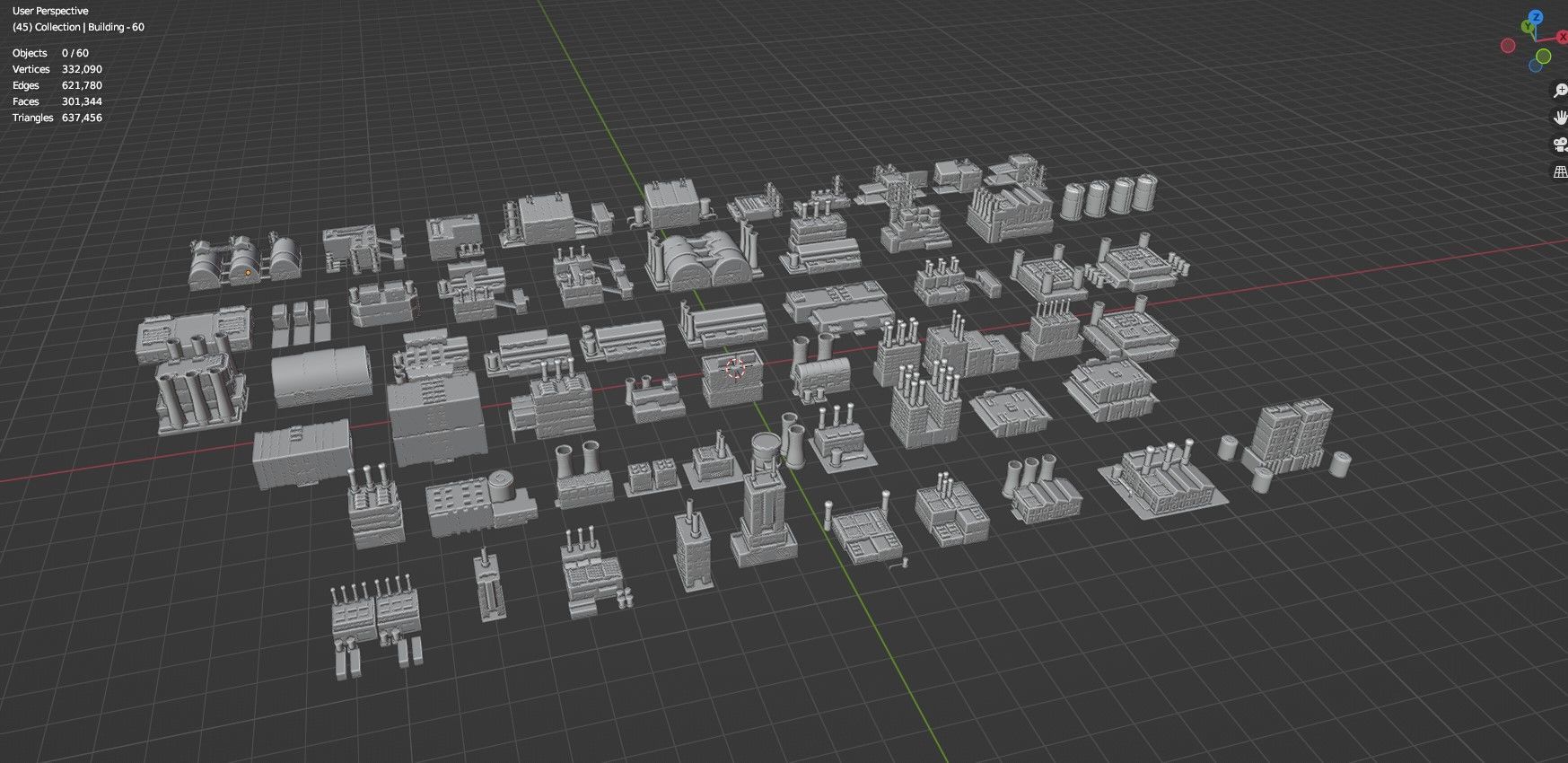Screen dimensions: 1568x763
Task: Click the red-white 3D cursor in viewport
Action: 735,366
